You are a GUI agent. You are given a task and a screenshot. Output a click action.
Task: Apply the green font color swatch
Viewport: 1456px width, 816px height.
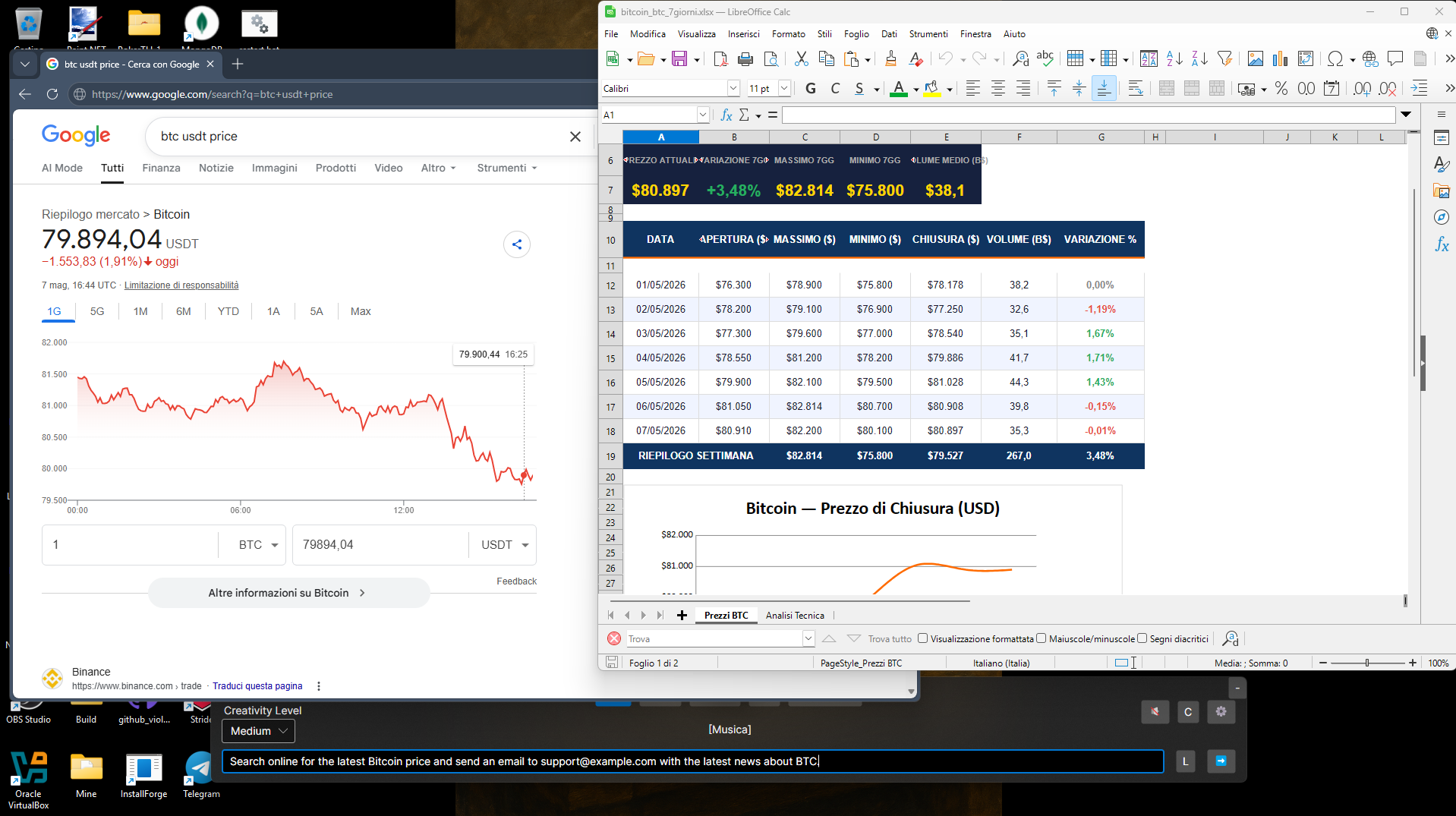coord(899,89)
